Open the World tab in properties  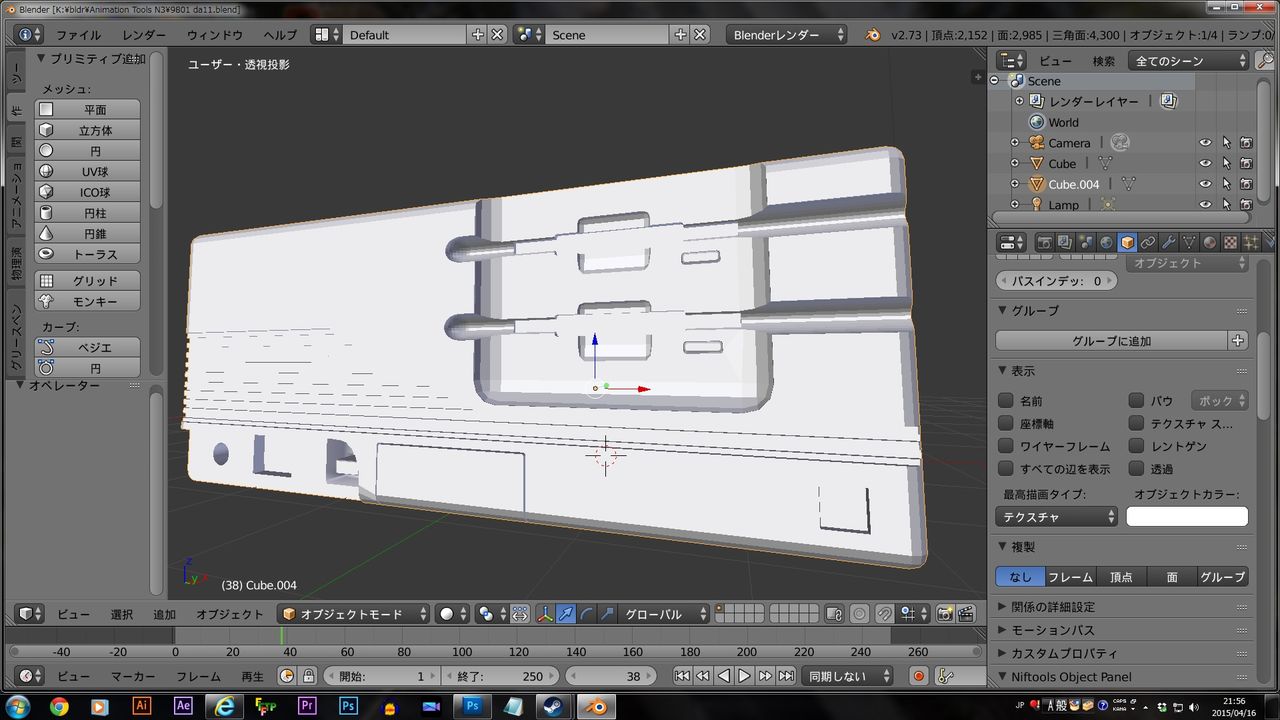coord(1106,242)
